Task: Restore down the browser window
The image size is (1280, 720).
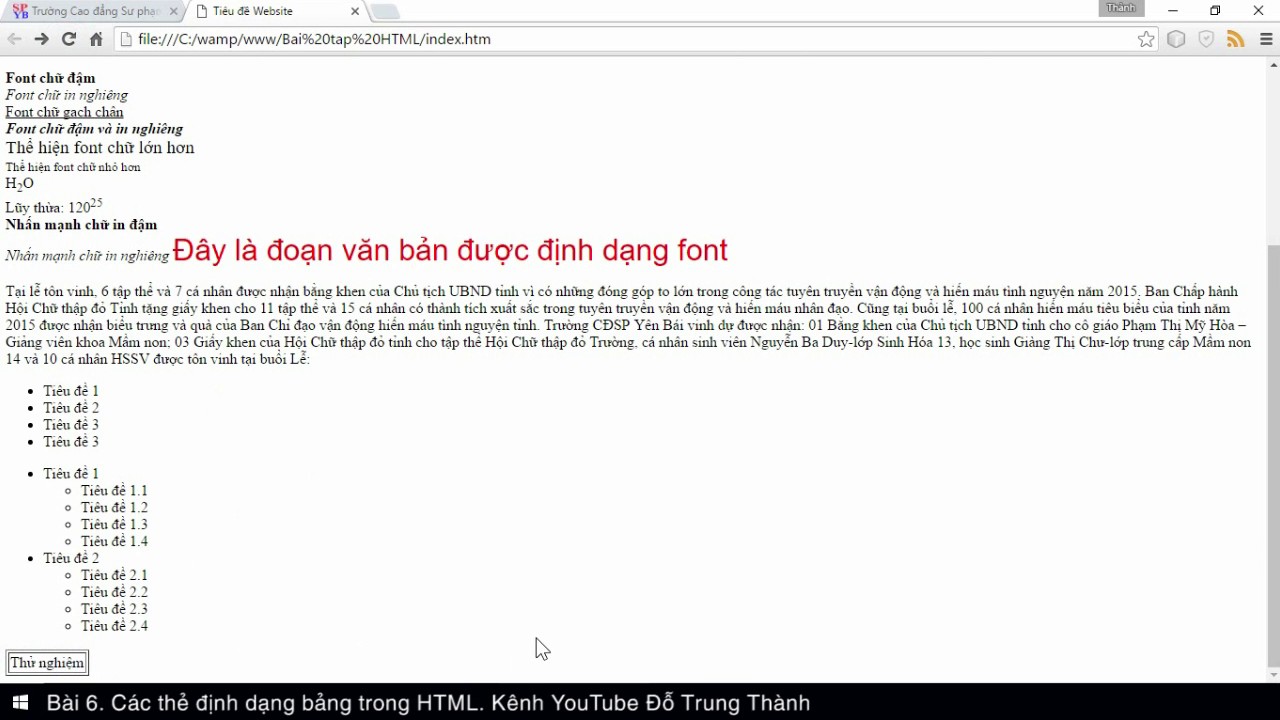Action: [x=1215, y=10]
